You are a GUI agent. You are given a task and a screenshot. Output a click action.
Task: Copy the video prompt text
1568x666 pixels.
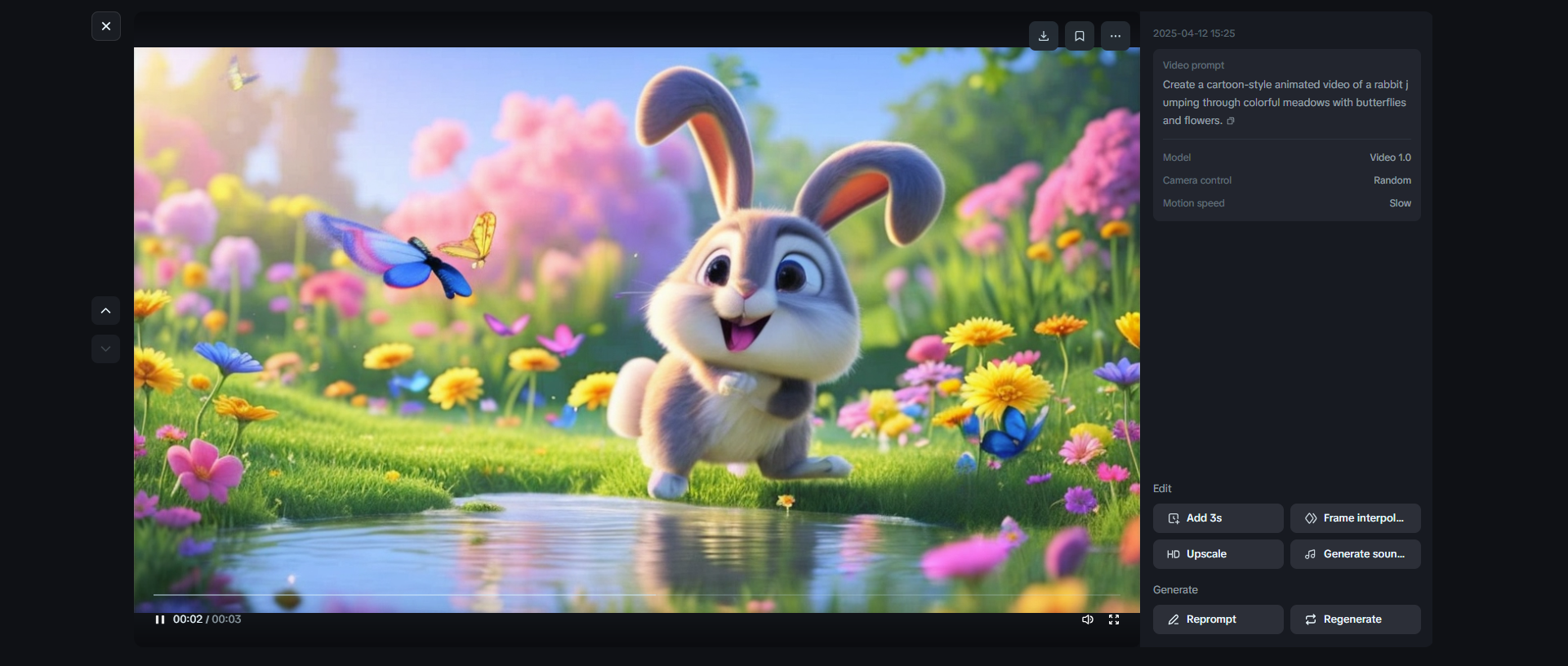click(x=1231, y=121)
